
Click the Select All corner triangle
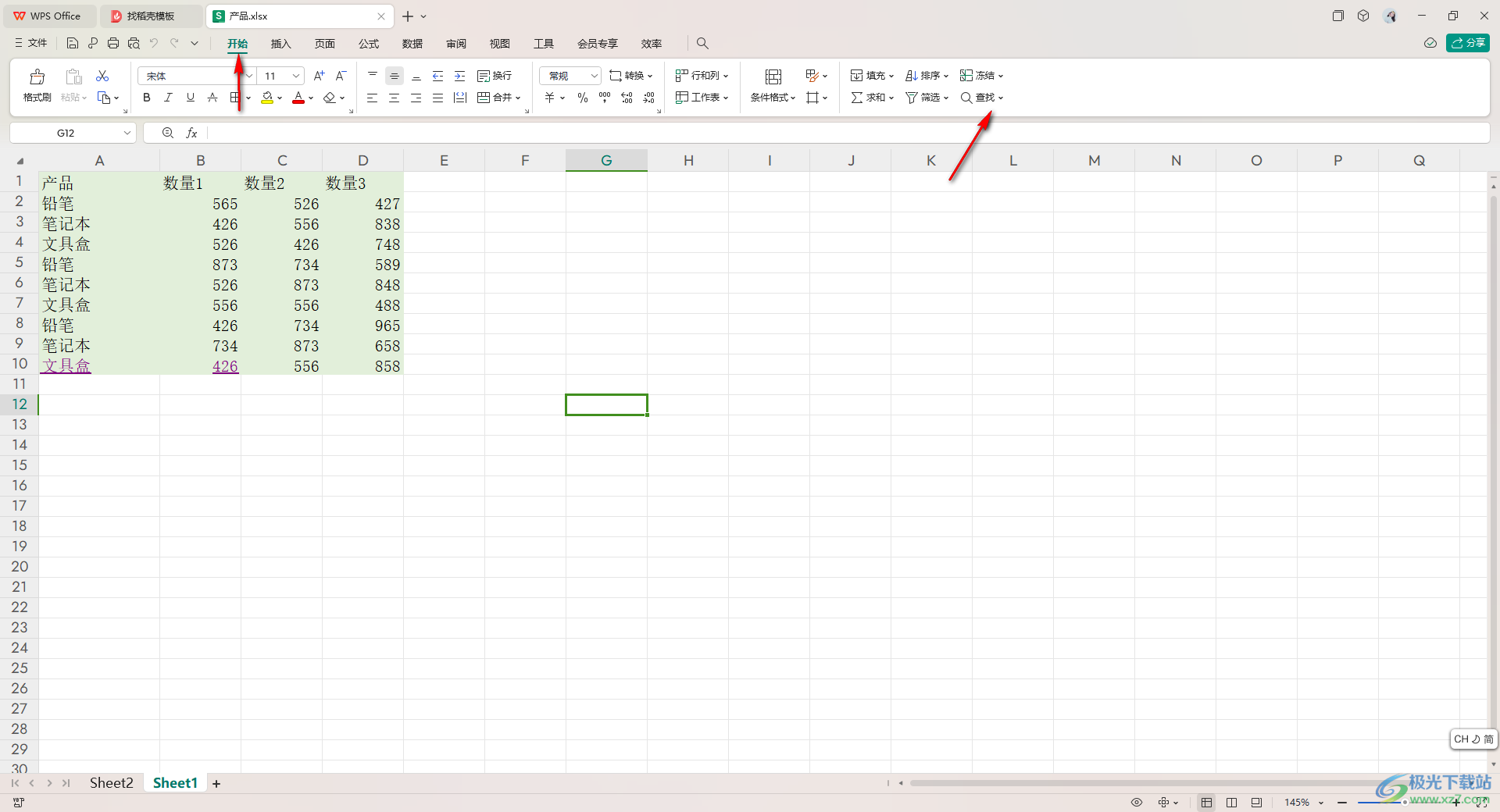click(20, 161)
